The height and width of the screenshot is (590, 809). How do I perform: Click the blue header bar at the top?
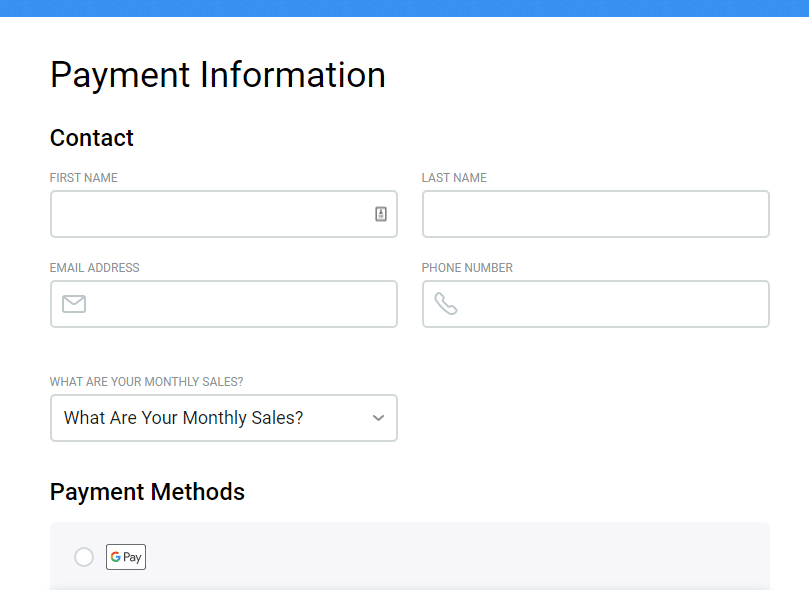tap(404, 8)
